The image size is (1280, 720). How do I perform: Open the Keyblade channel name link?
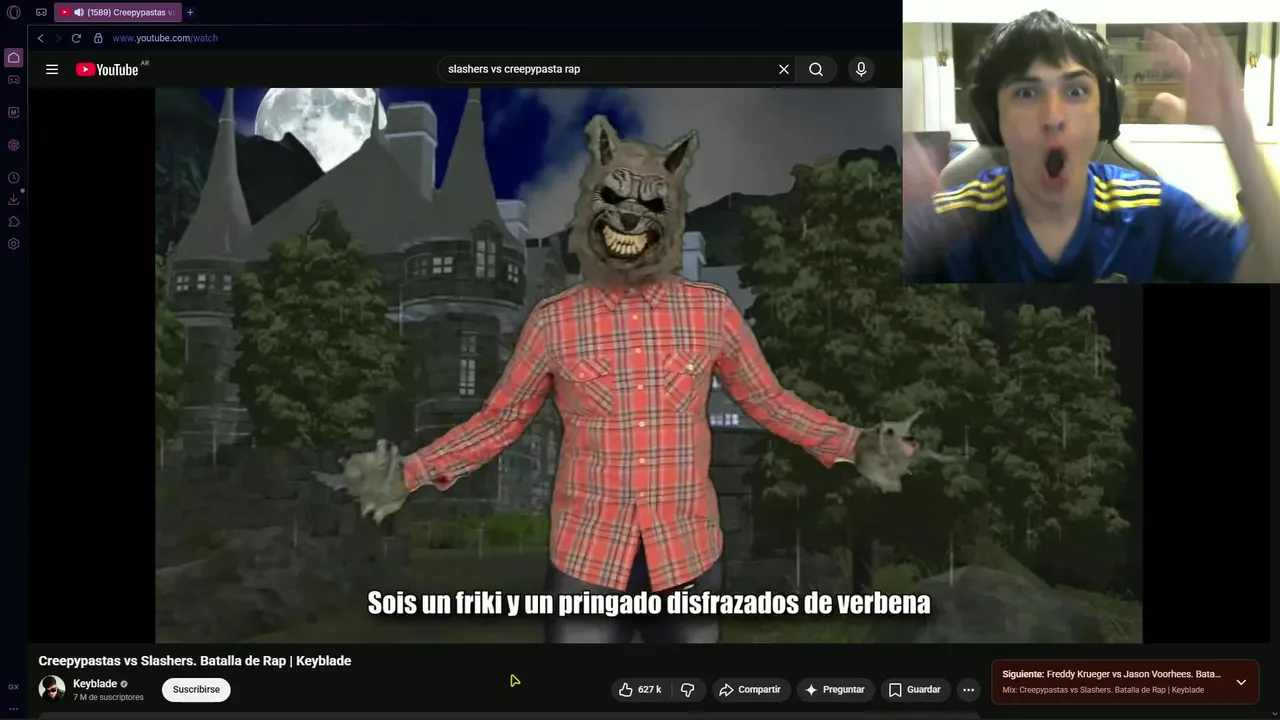[x=95, y=684]
